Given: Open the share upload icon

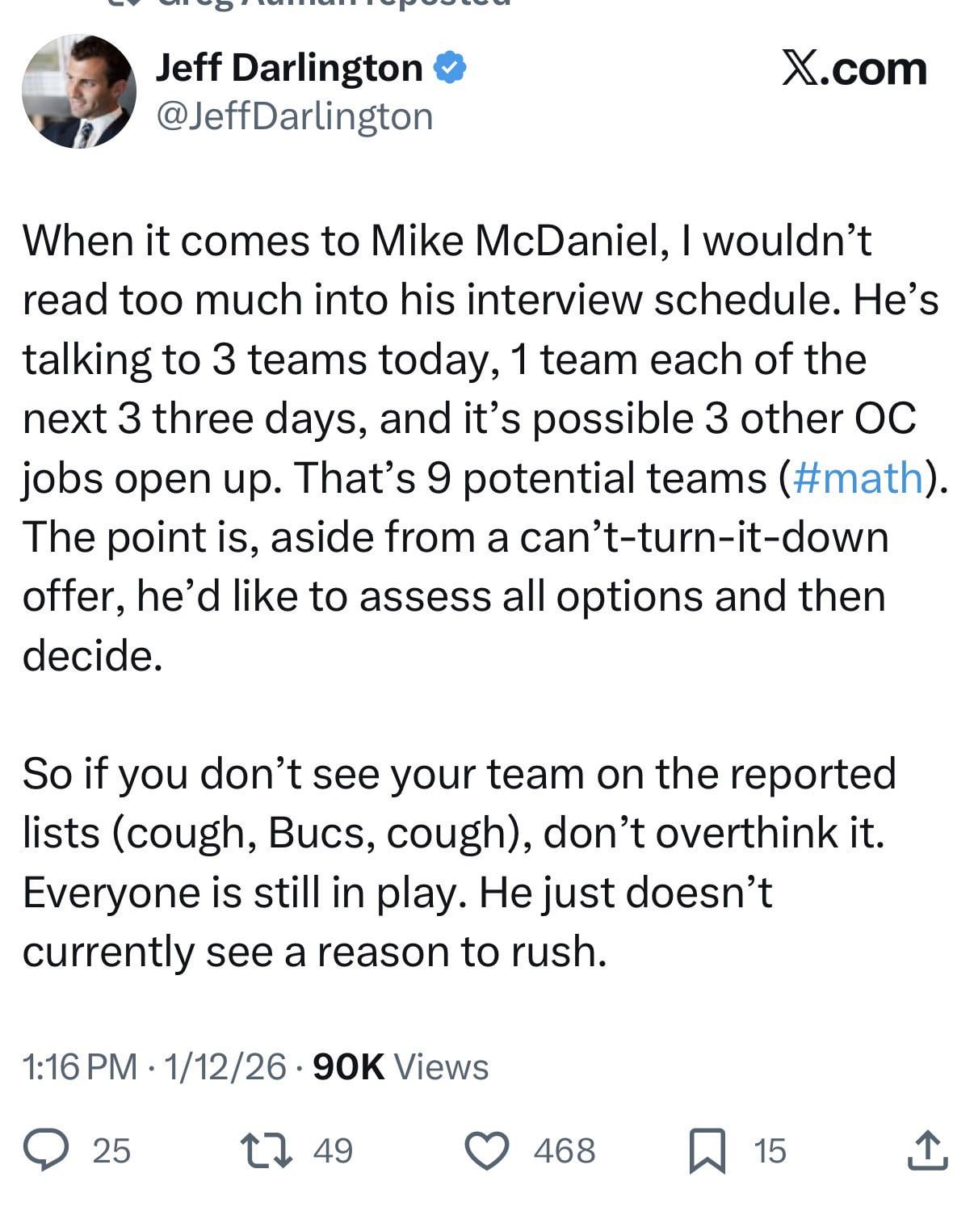Looking at the screenshot, I should (926, 1150).
